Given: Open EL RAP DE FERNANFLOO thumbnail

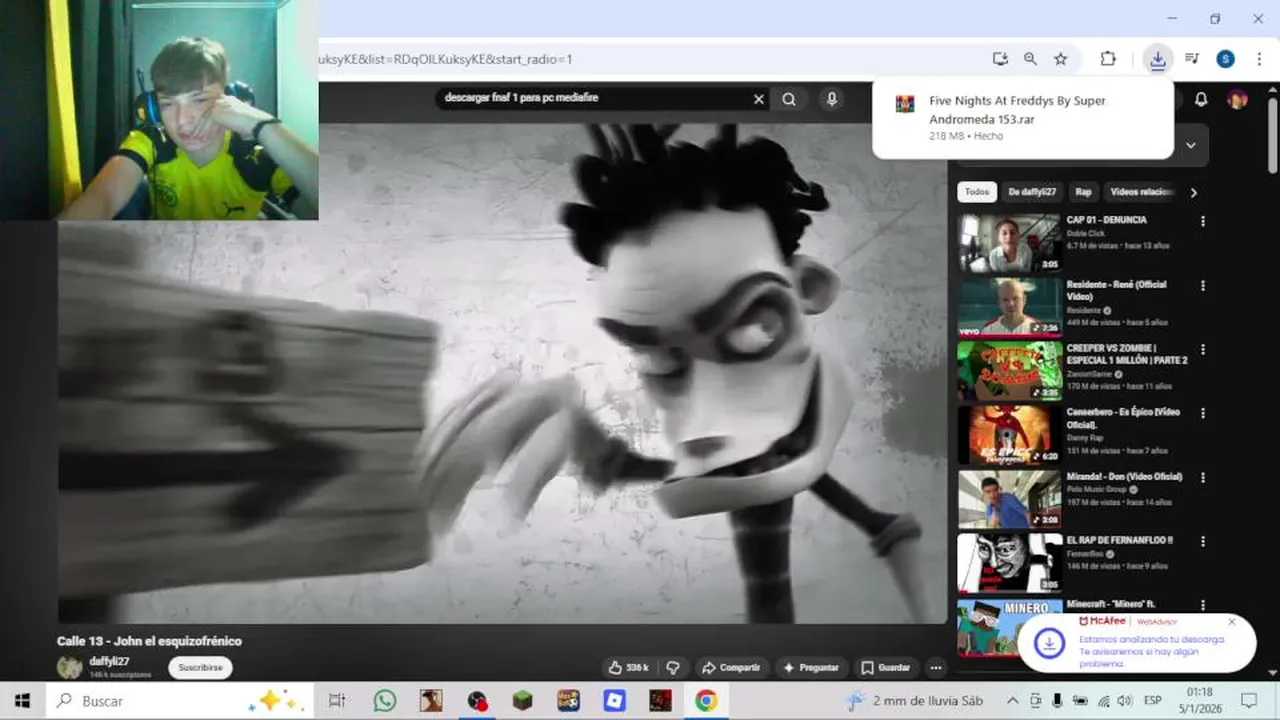Looking at the screenshot, I should pos(1010,563).
